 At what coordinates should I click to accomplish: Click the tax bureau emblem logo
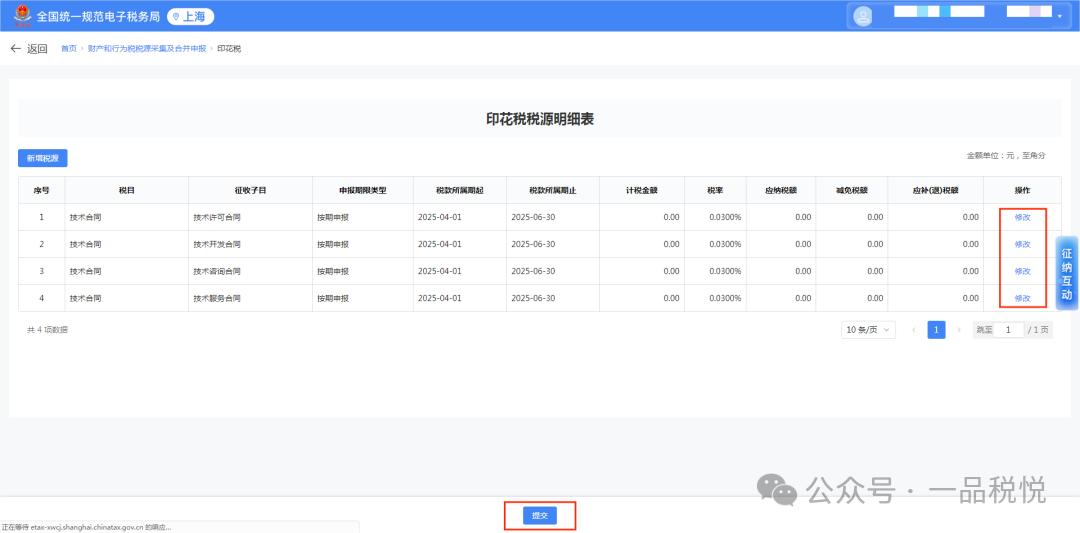click(x=19, y=16)
